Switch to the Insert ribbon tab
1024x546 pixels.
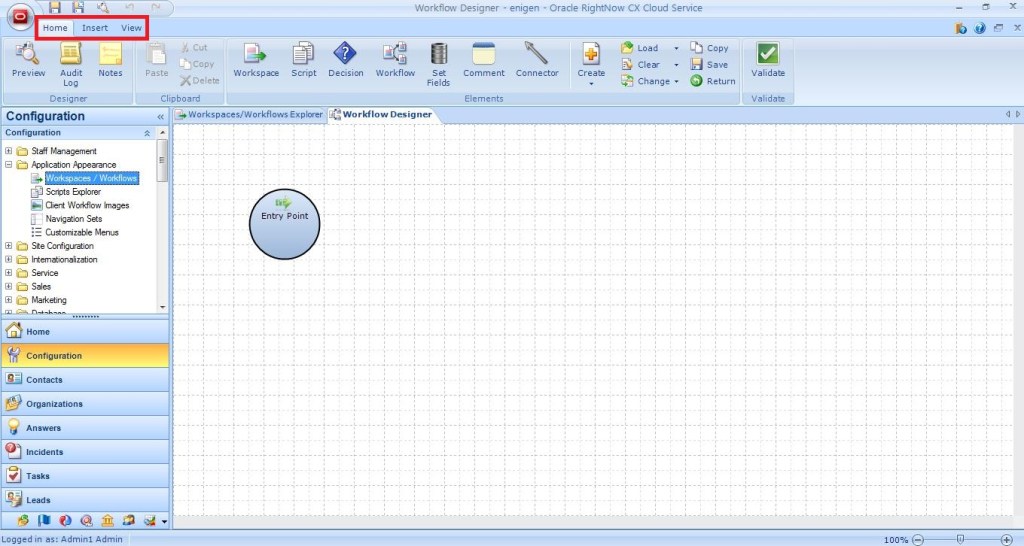(95, 28)
